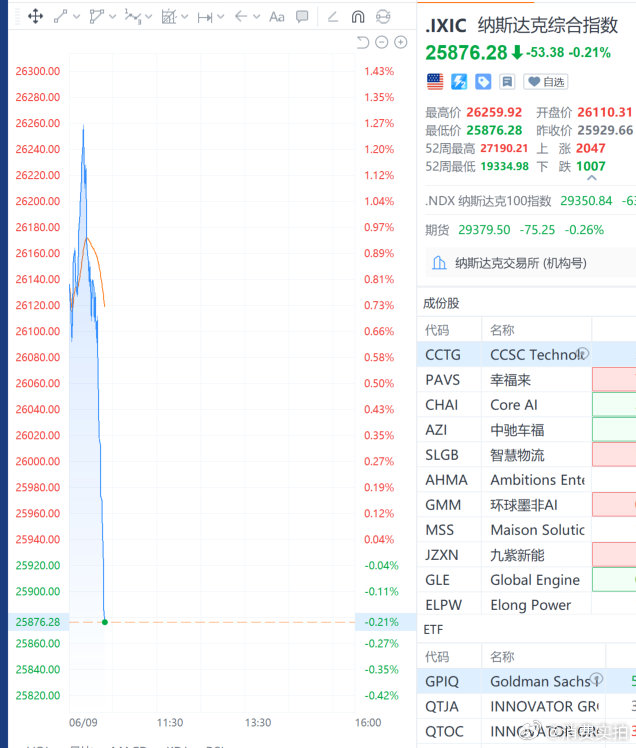Select the wave count drawing tool
The width and height of the screenshot is (636, 748).
tap(133, 17)
